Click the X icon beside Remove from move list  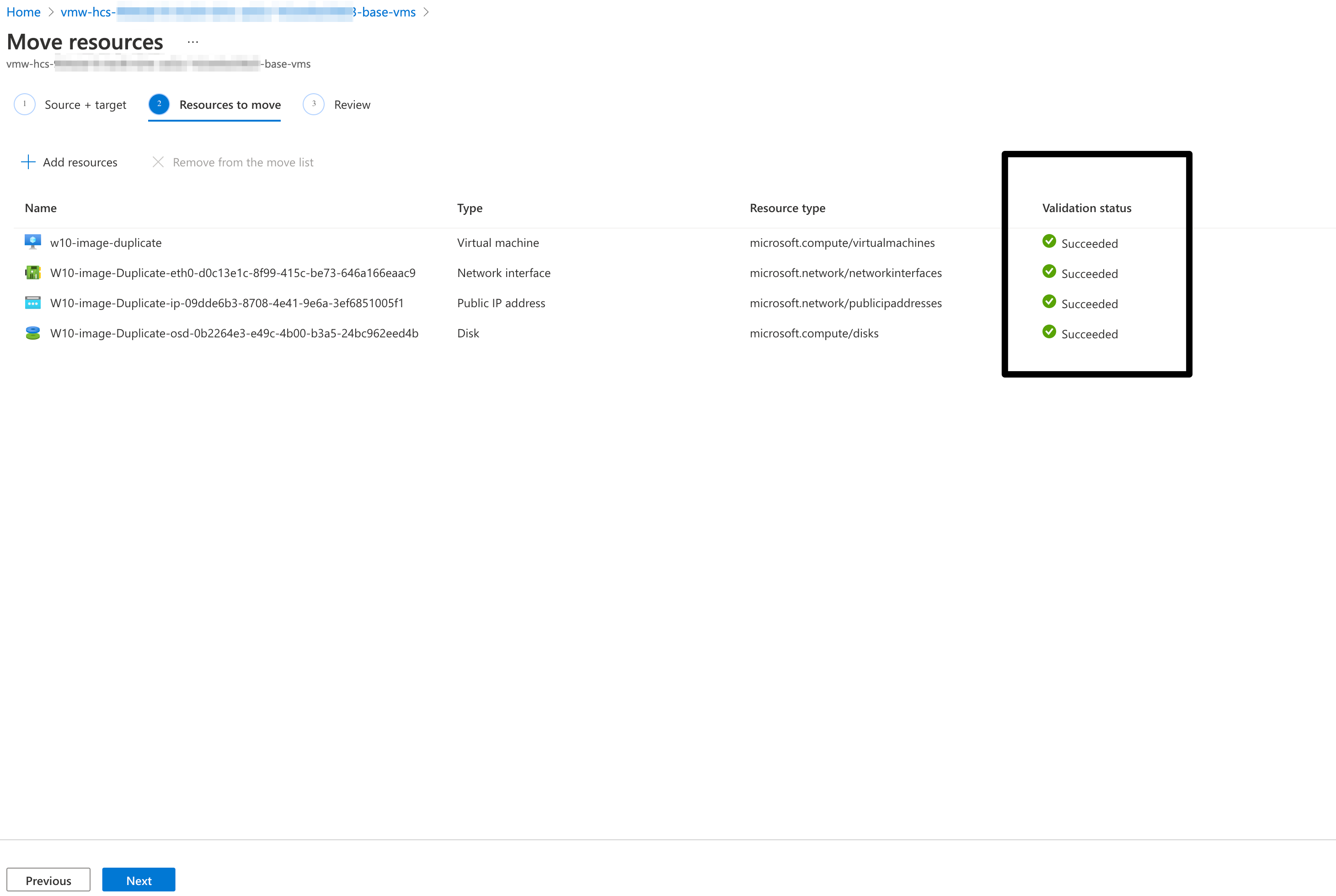point(158,162)
